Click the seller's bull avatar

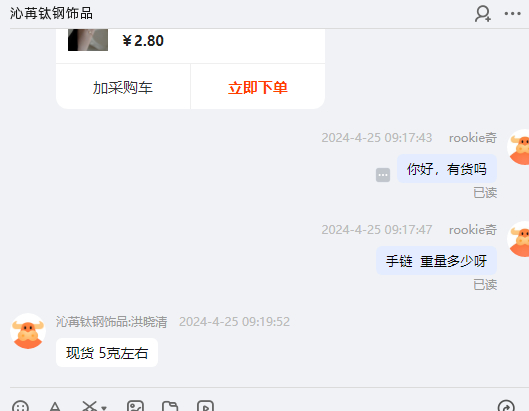pos(28,331)
